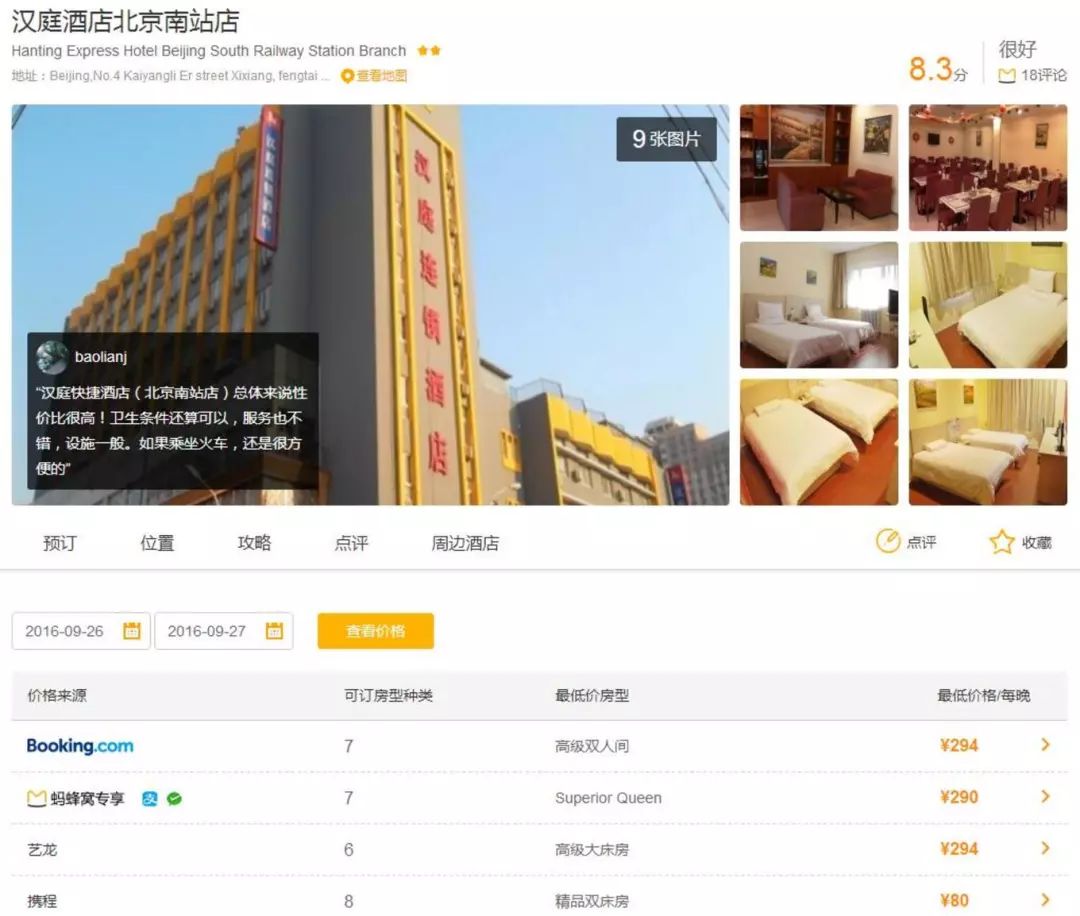Click the check-out date calendar icon
This screenshot has width=1080, height=916.
tap(274, 630)
